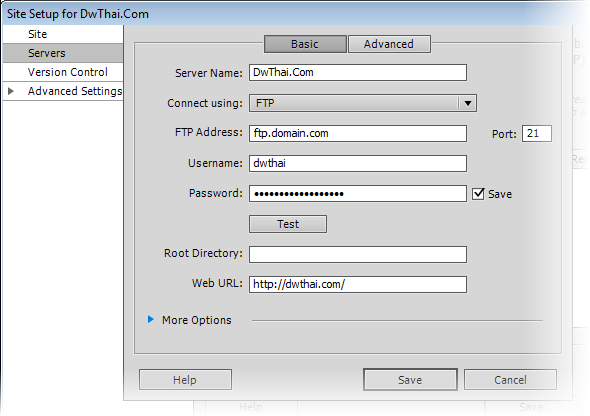Focus the Username field

[358, 163]
